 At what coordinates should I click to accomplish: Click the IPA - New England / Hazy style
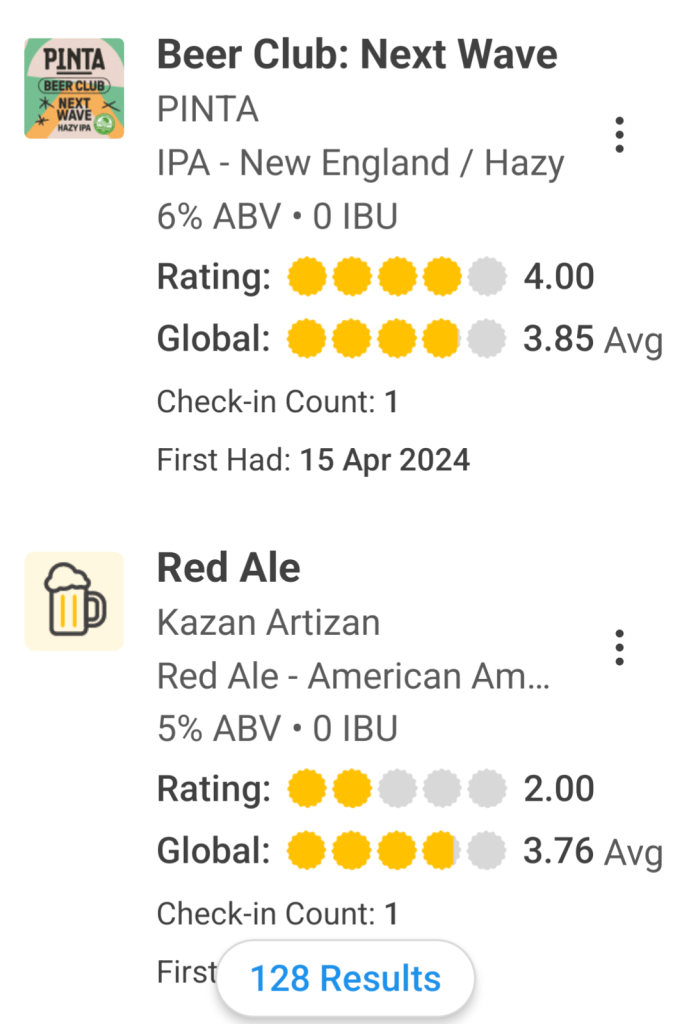[x=360, y=163]
